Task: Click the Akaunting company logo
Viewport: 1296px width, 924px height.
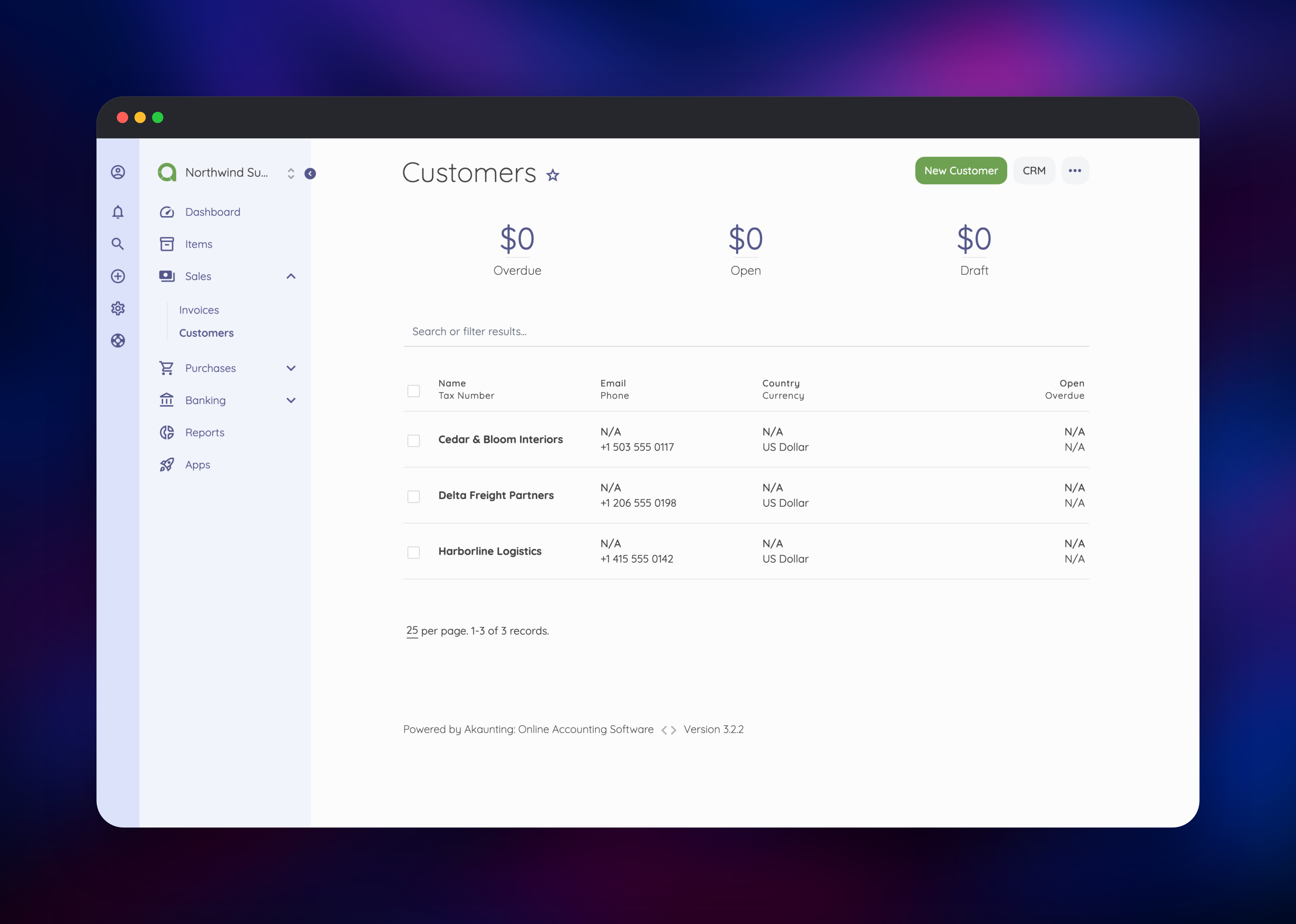Action: pos(167,172)
